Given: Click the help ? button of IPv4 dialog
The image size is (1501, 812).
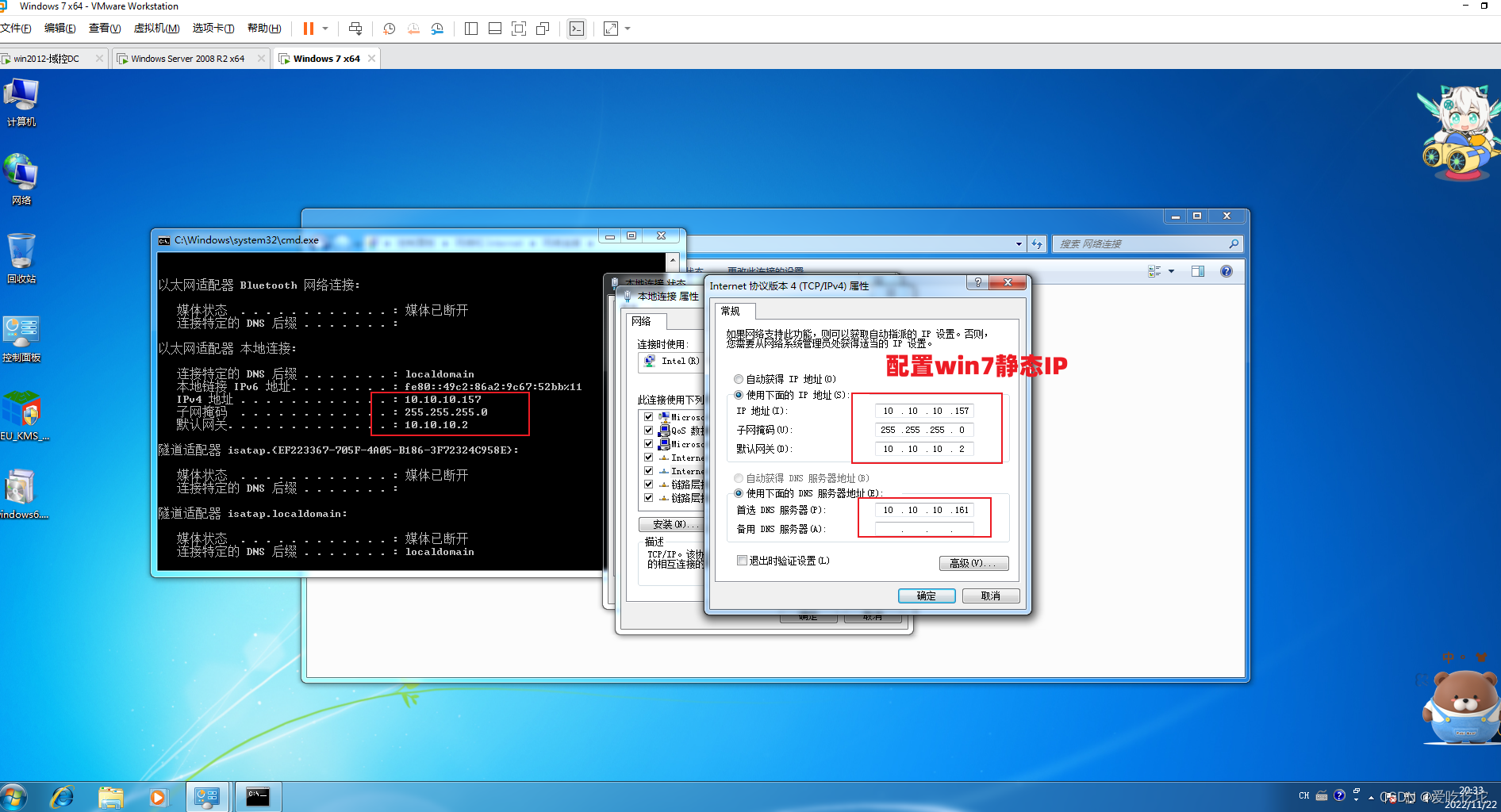Looking at the screenshot, I should click(977, 283).
